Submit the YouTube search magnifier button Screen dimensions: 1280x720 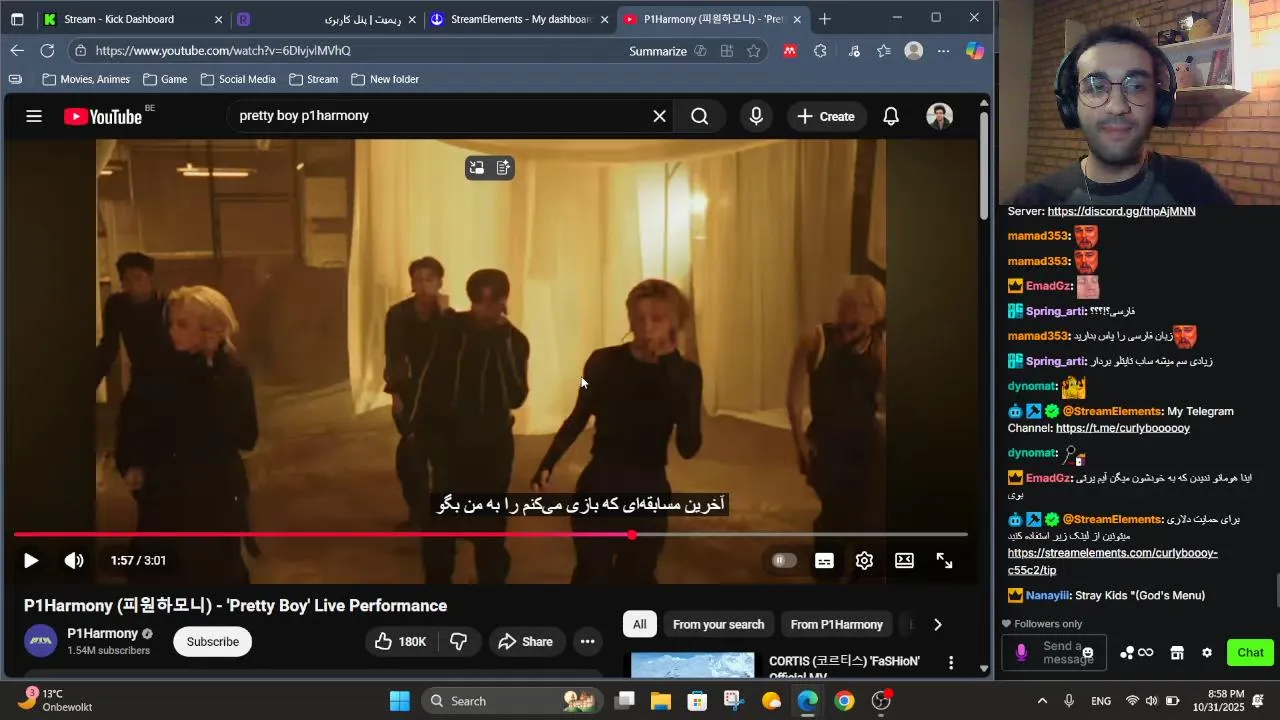click(699, 116)
